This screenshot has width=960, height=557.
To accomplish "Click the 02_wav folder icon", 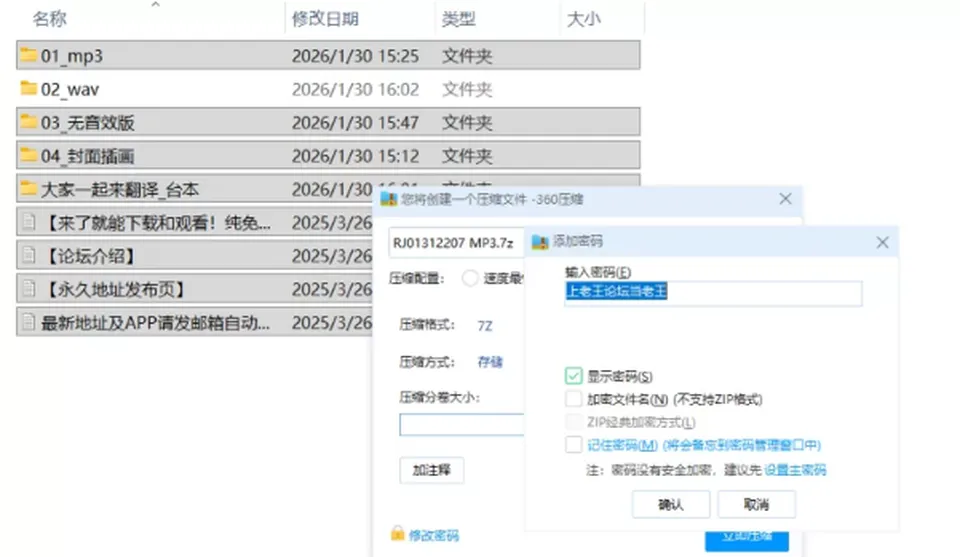I will click(x=28, y=89).
